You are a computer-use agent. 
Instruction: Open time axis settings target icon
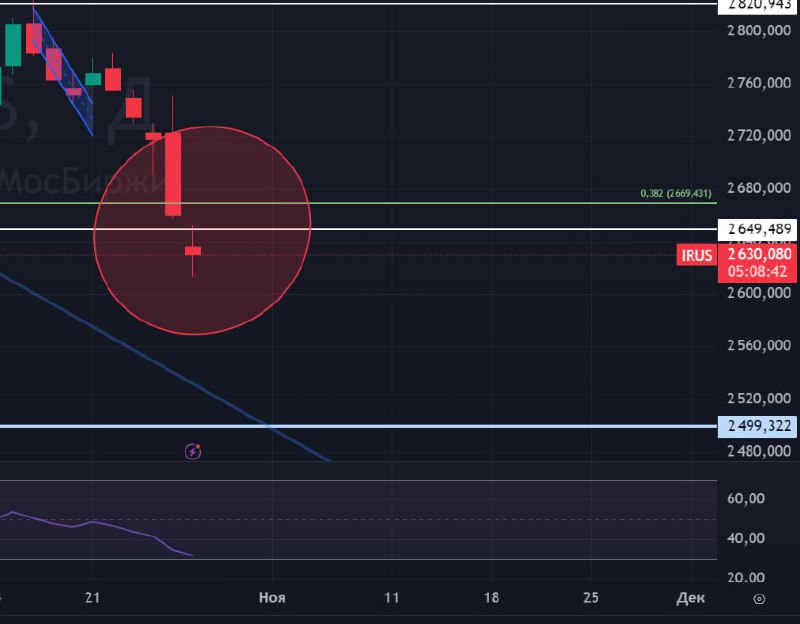coord(759,599)
